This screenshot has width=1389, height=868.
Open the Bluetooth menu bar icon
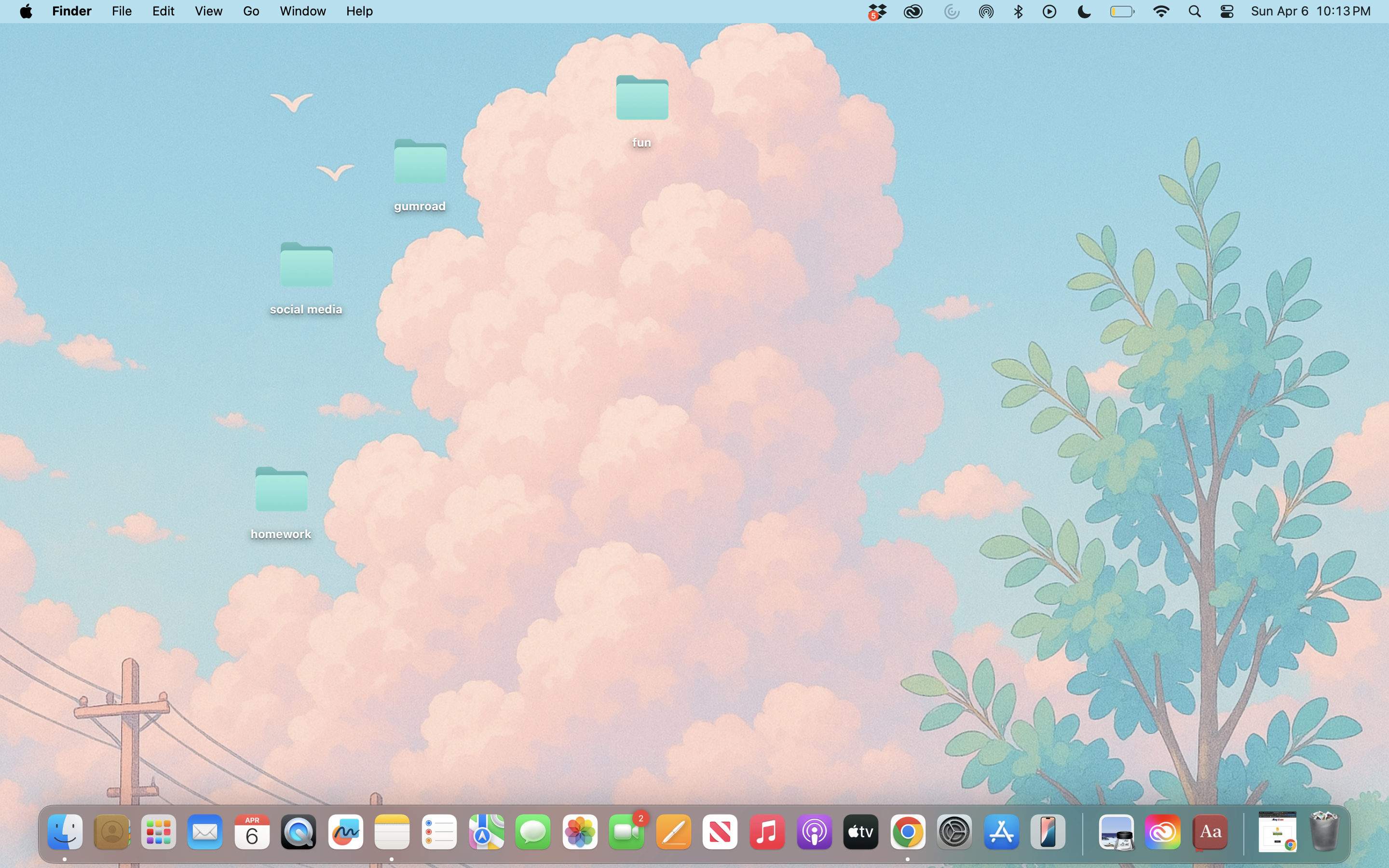tap(1018, 12)
